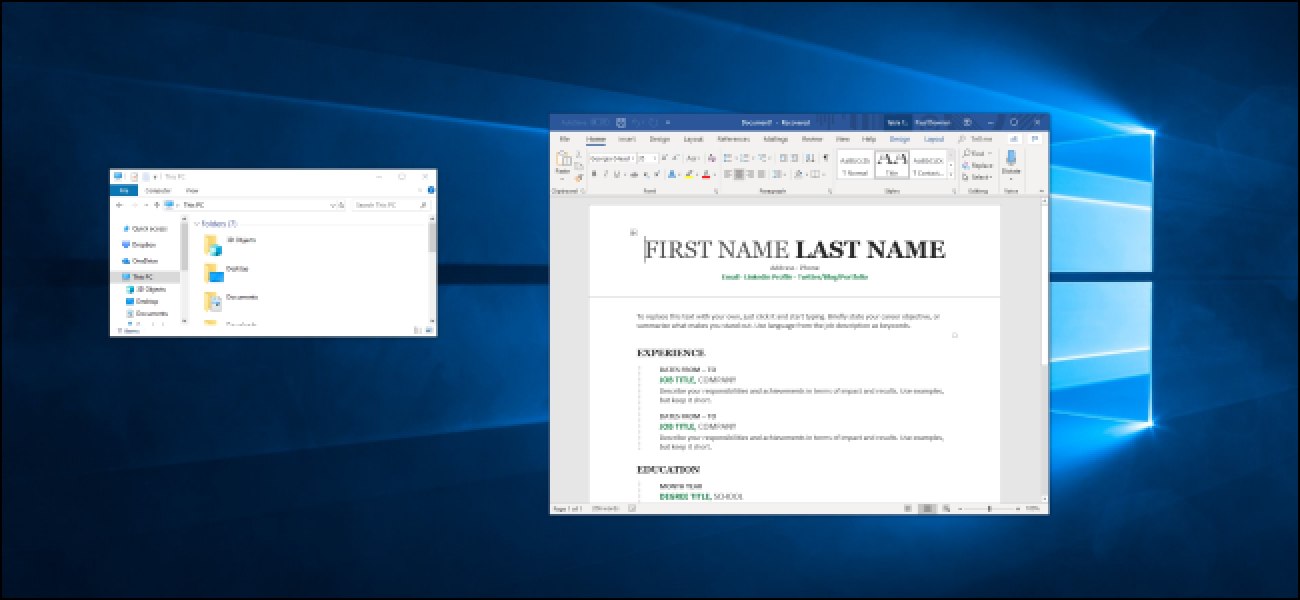Select OneDrive in the navigation pane
The height and width of the screenshot is (600, 1300).
click(141, 261)
